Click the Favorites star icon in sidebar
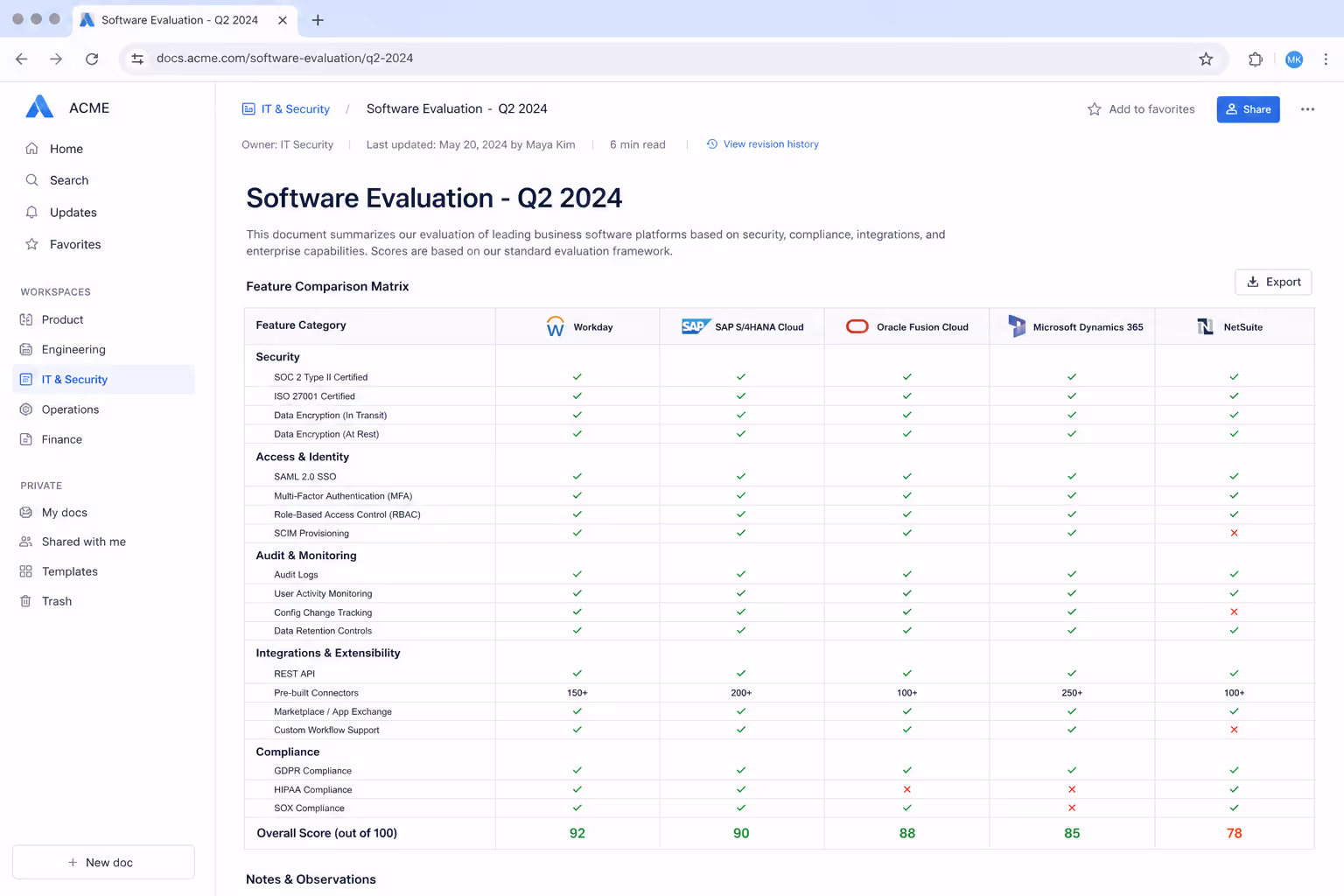The width and height of the screenshot is (1344, 896). tap(31, 244)
